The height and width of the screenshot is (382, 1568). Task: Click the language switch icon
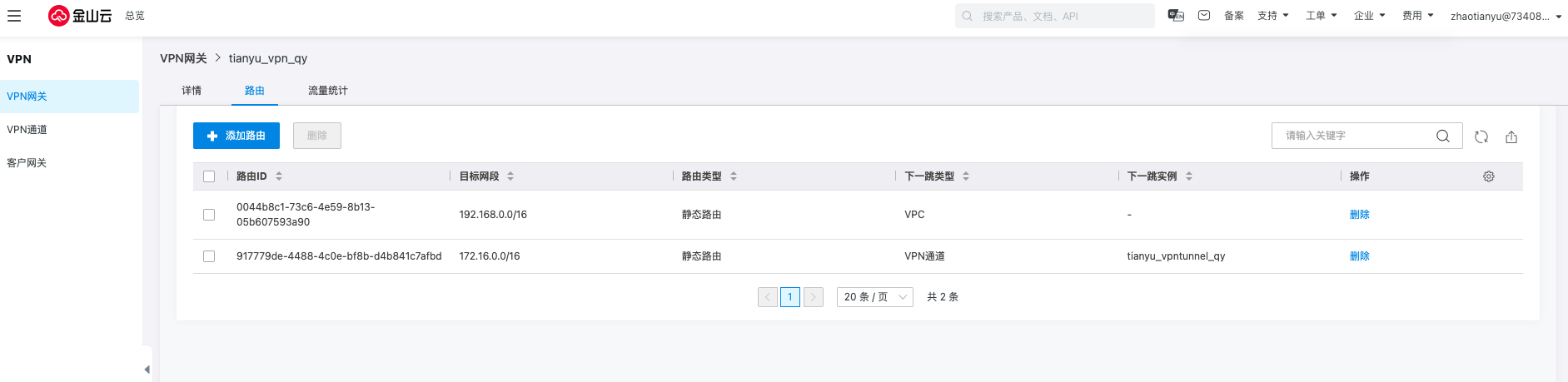pos(1176,16)
